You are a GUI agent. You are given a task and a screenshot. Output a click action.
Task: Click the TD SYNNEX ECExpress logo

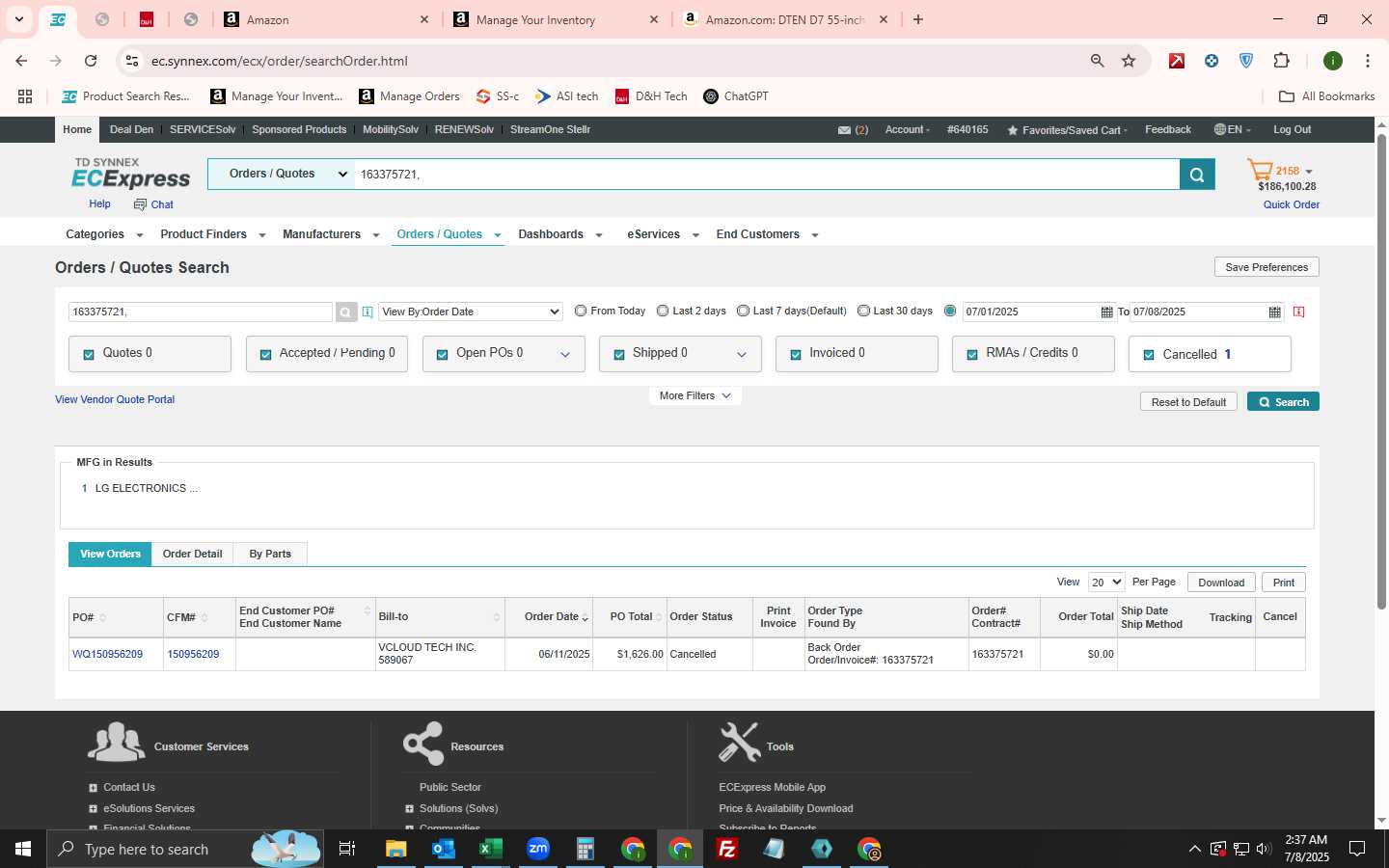(131, 174)
